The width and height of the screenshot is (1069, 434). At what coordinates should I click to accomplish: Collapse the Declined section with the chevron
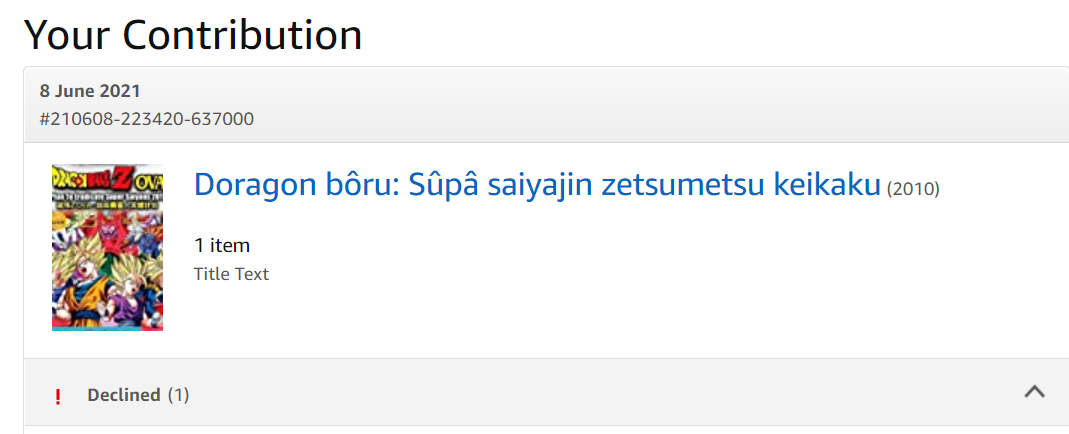(x=1035, y=392)
